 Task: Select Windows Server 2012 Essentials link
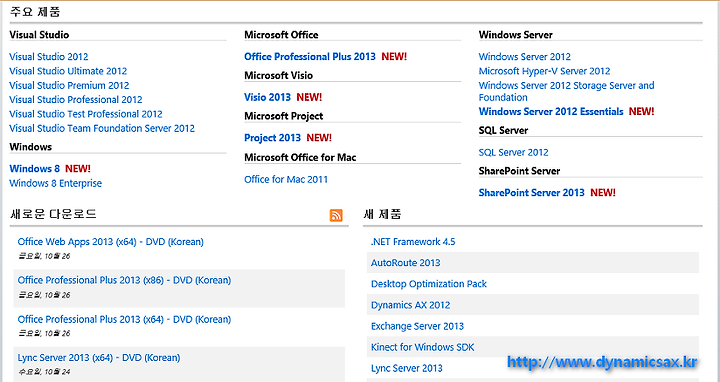pyautogui.click(x=551, y=112)
